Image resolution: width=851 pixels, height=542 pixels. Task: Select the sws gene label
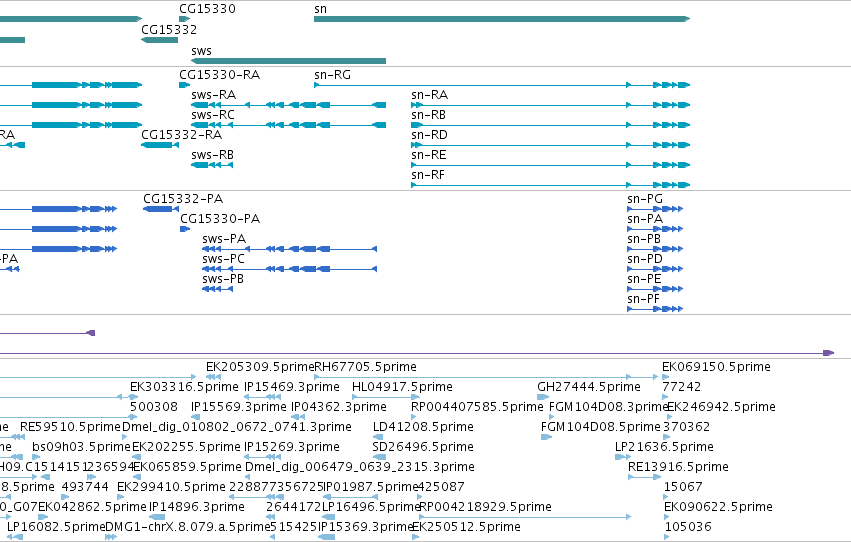click(201, 51)
